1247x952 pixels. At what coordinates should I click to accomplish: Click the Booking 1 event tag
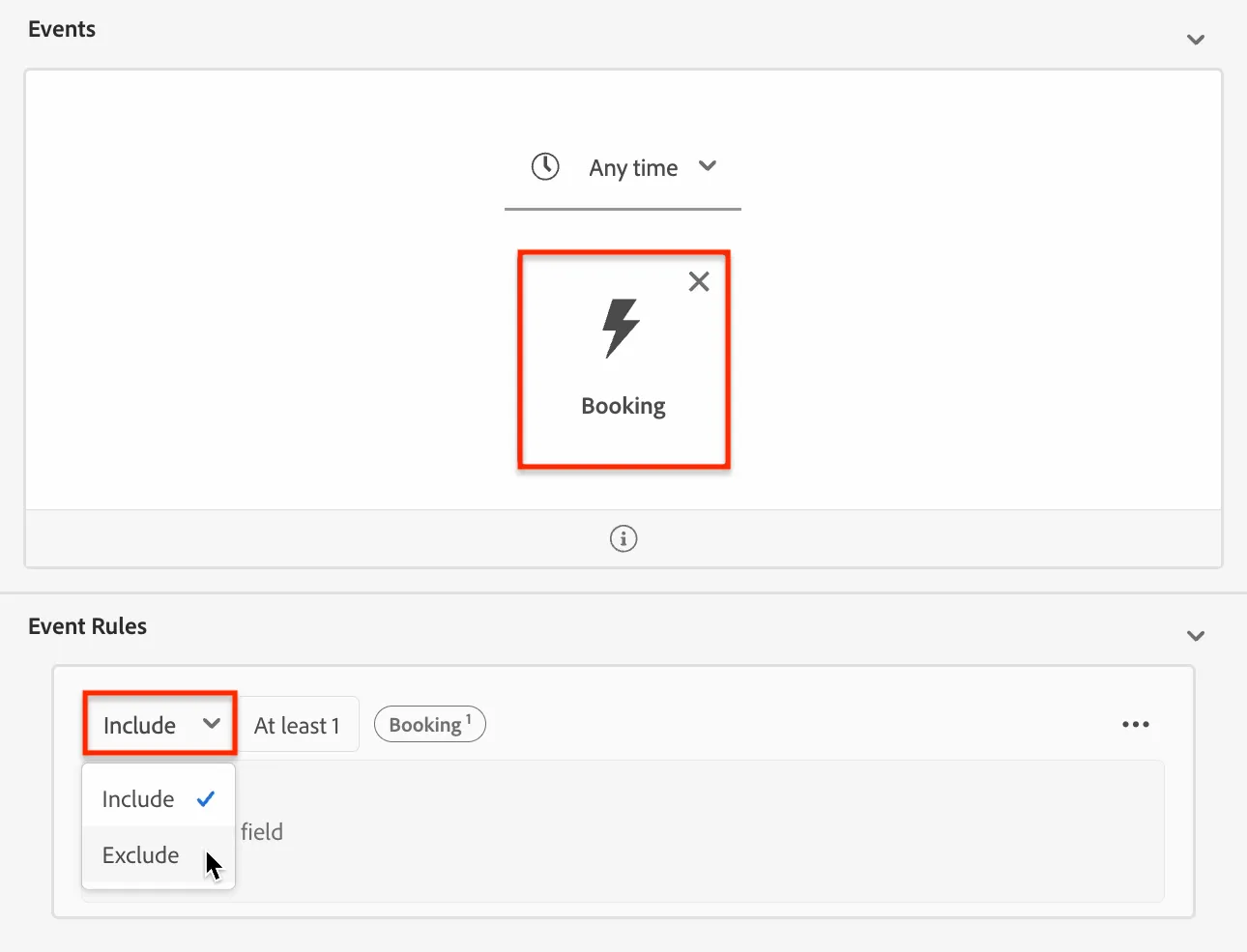[430, 724]
